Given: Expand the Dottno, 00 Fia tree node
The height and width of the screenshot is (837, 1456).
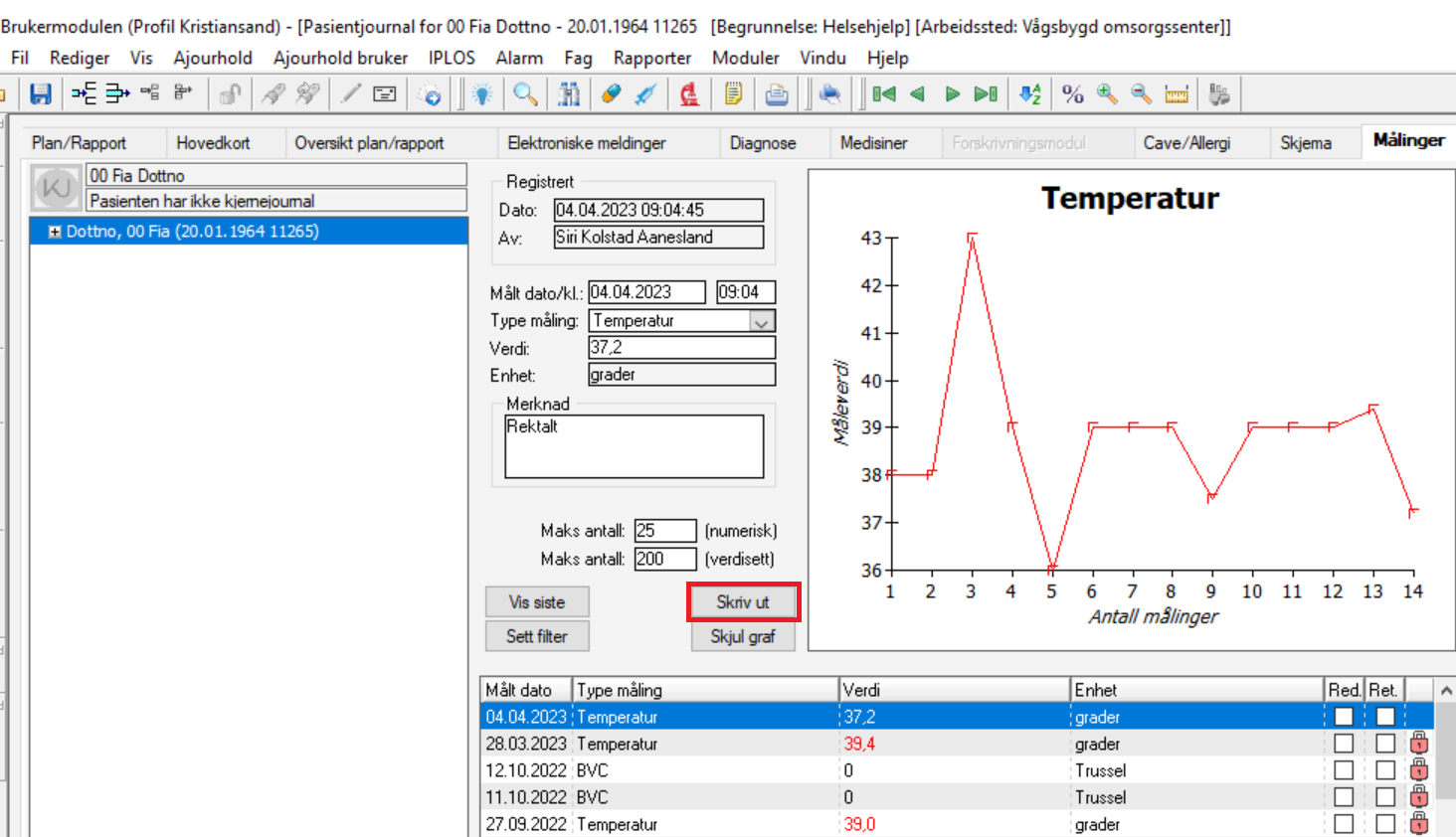Looking at the screenshot, I should (x=56, y=232).
